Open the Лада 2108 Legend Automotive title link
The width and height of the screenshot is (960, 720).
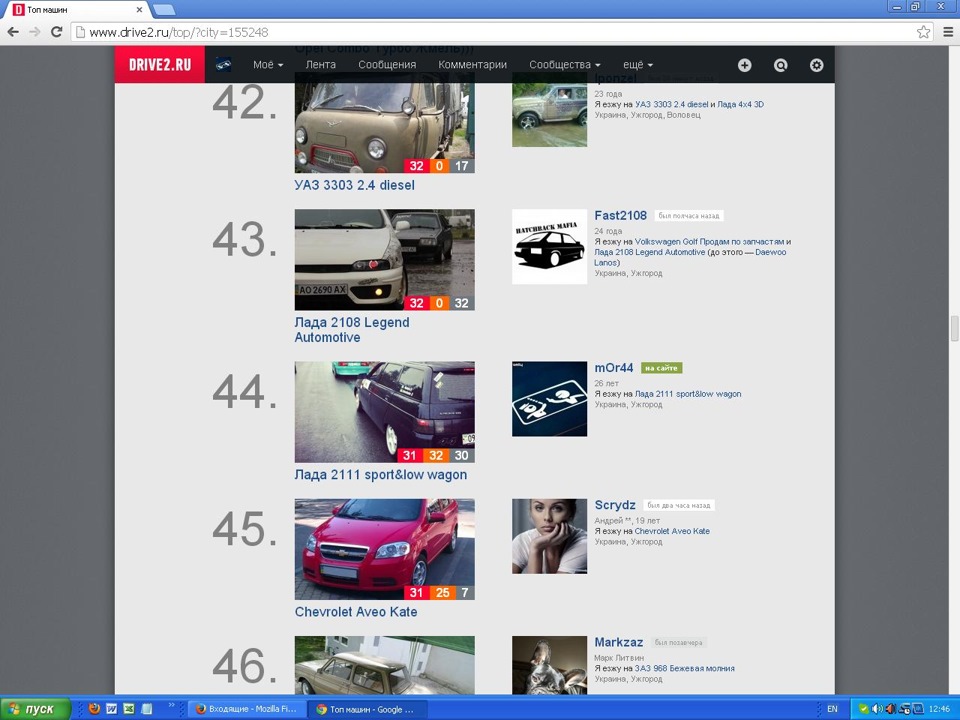pyautogui.click(x=352, y=329)
